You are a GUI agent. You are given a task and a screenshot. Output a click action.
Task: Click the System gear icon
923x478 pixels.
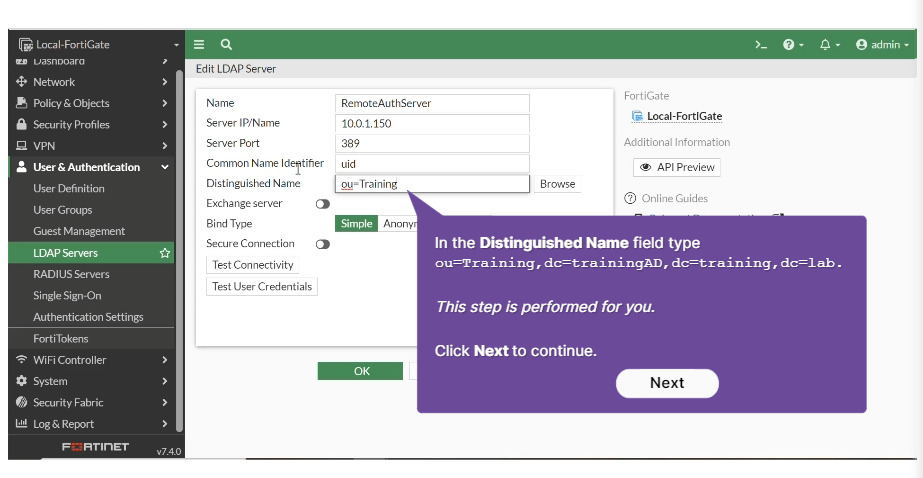pos(22,381)
